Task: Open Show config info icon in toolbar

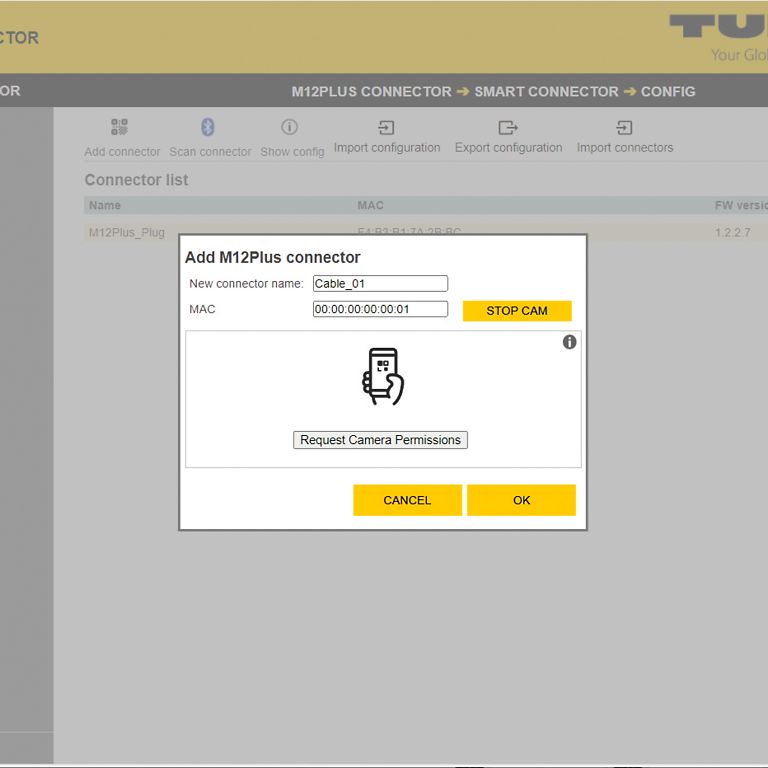Action: pyautogui.click(x=290, y=127)
